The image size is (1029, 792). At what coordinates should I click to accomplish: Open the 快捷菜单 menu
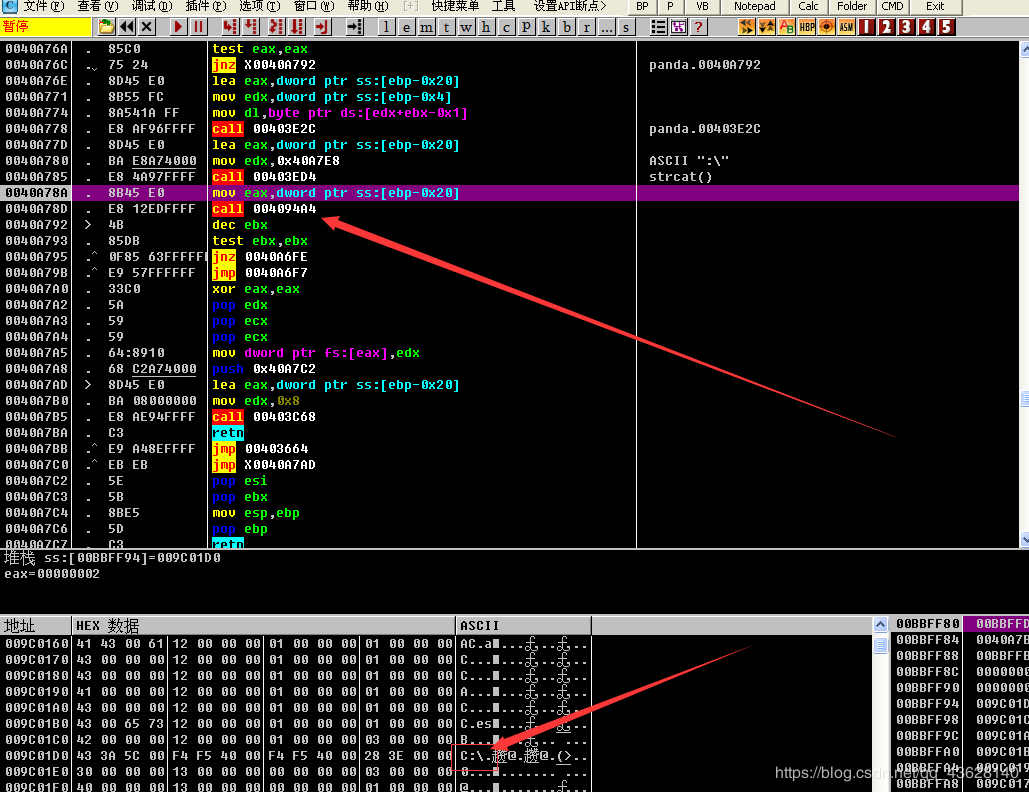455,7
